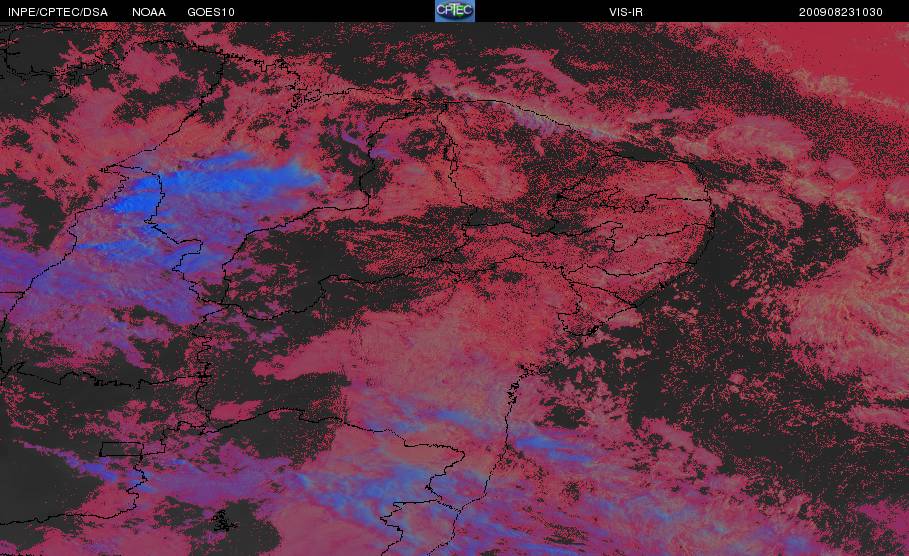Select the GOES10 satellite label
This screenshot has width=909, height=556.
coord(211,12)
